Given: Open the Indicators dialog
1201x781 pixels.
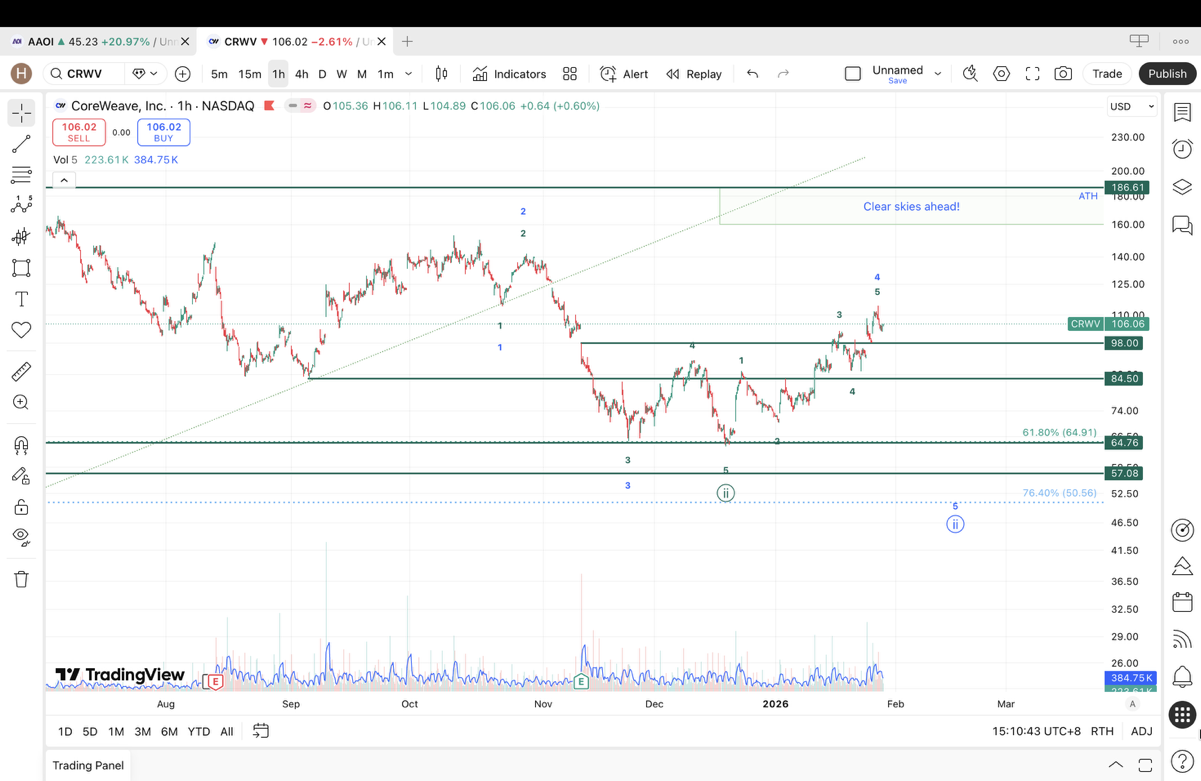Looking at the screenshot, I should 510,74.
